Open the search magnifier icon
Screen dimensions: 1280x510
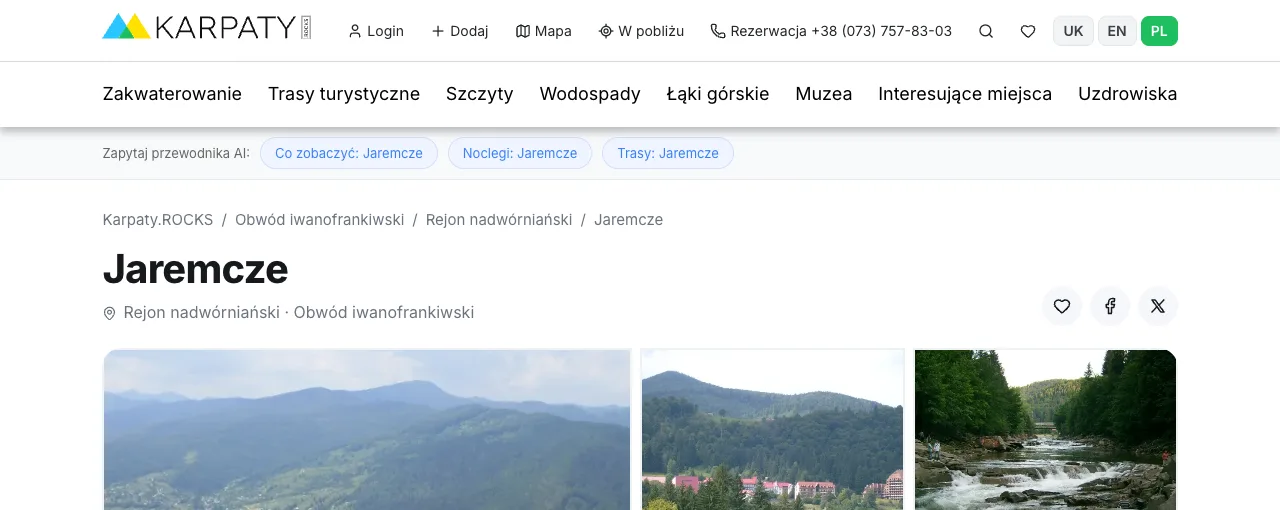(986, 31)
